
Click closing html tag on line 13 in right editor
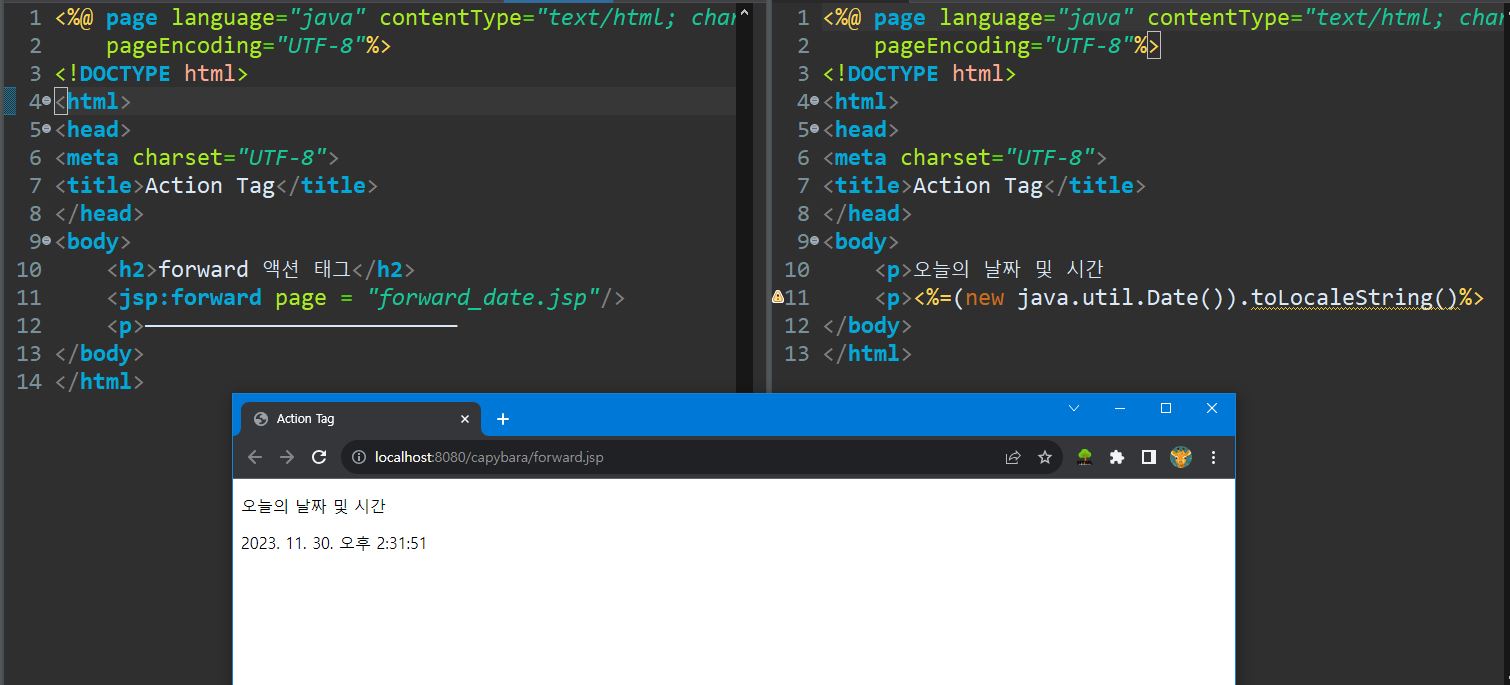pyautogui.click(x=867, y=353)
